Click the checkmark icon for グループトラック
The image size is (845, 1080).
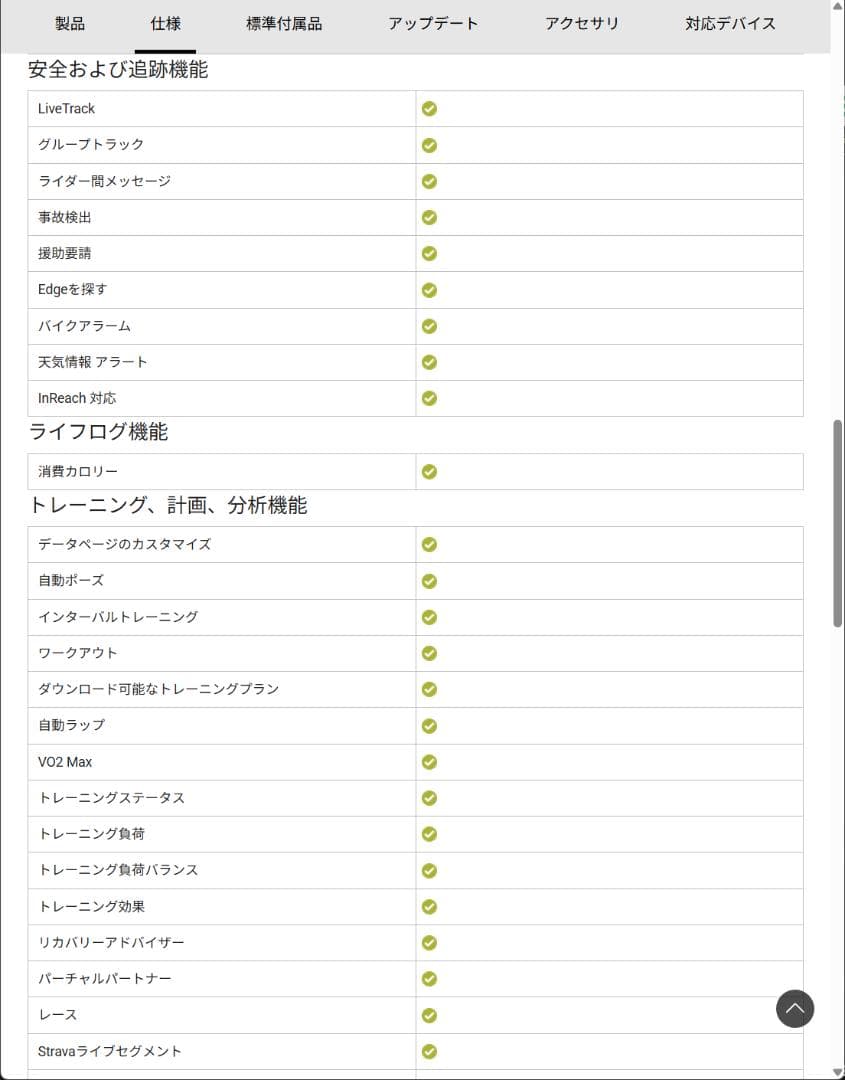[429, 144]
